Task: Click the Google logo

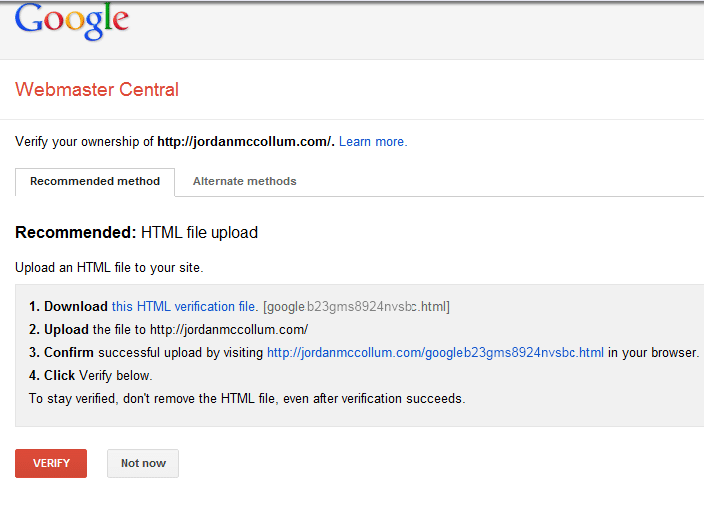Action: click(x=72, y=21)
